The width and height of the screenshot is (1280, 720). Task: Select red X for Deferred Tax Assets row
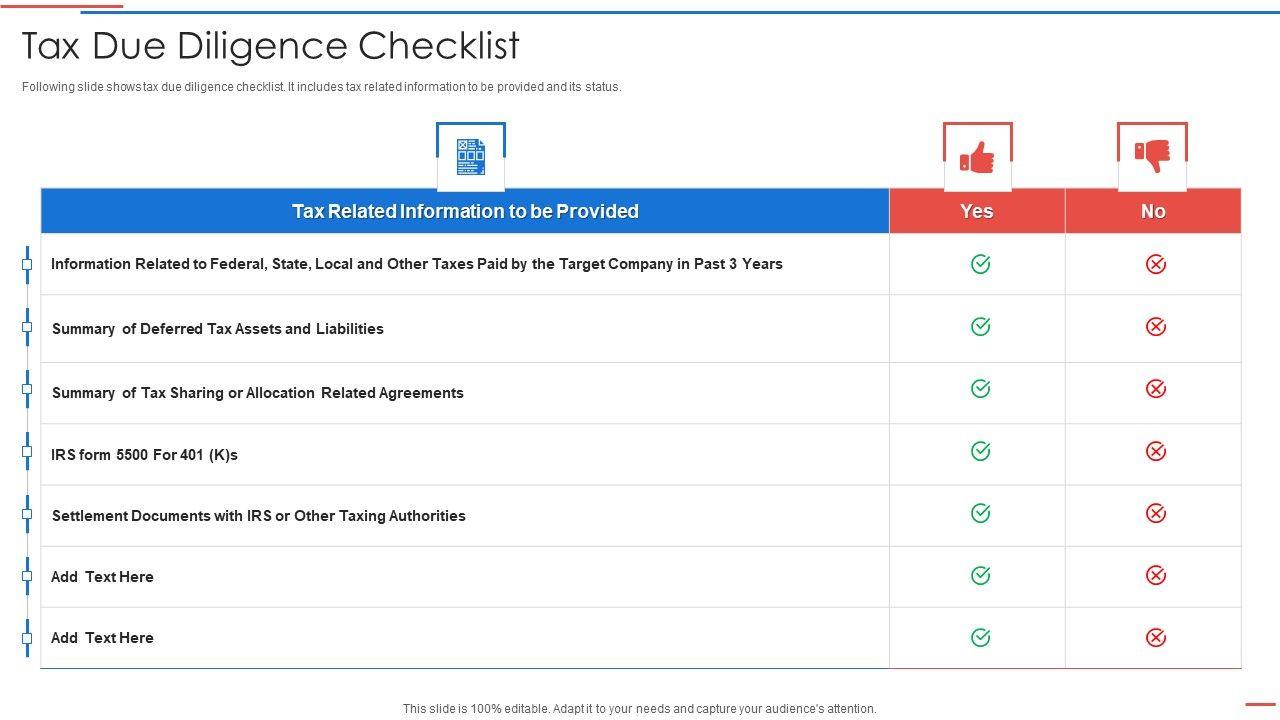point(1155,327)
